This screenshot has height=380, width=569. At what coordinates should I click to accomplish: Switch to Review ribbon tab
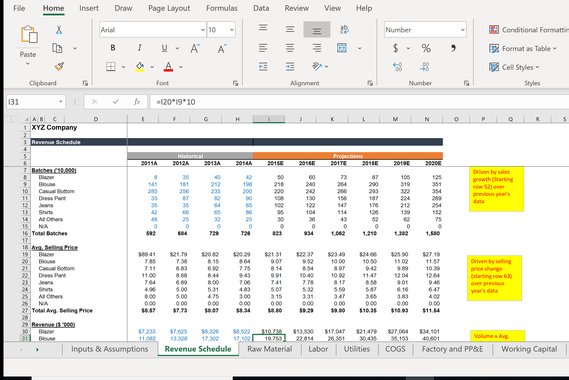[296, 8]
